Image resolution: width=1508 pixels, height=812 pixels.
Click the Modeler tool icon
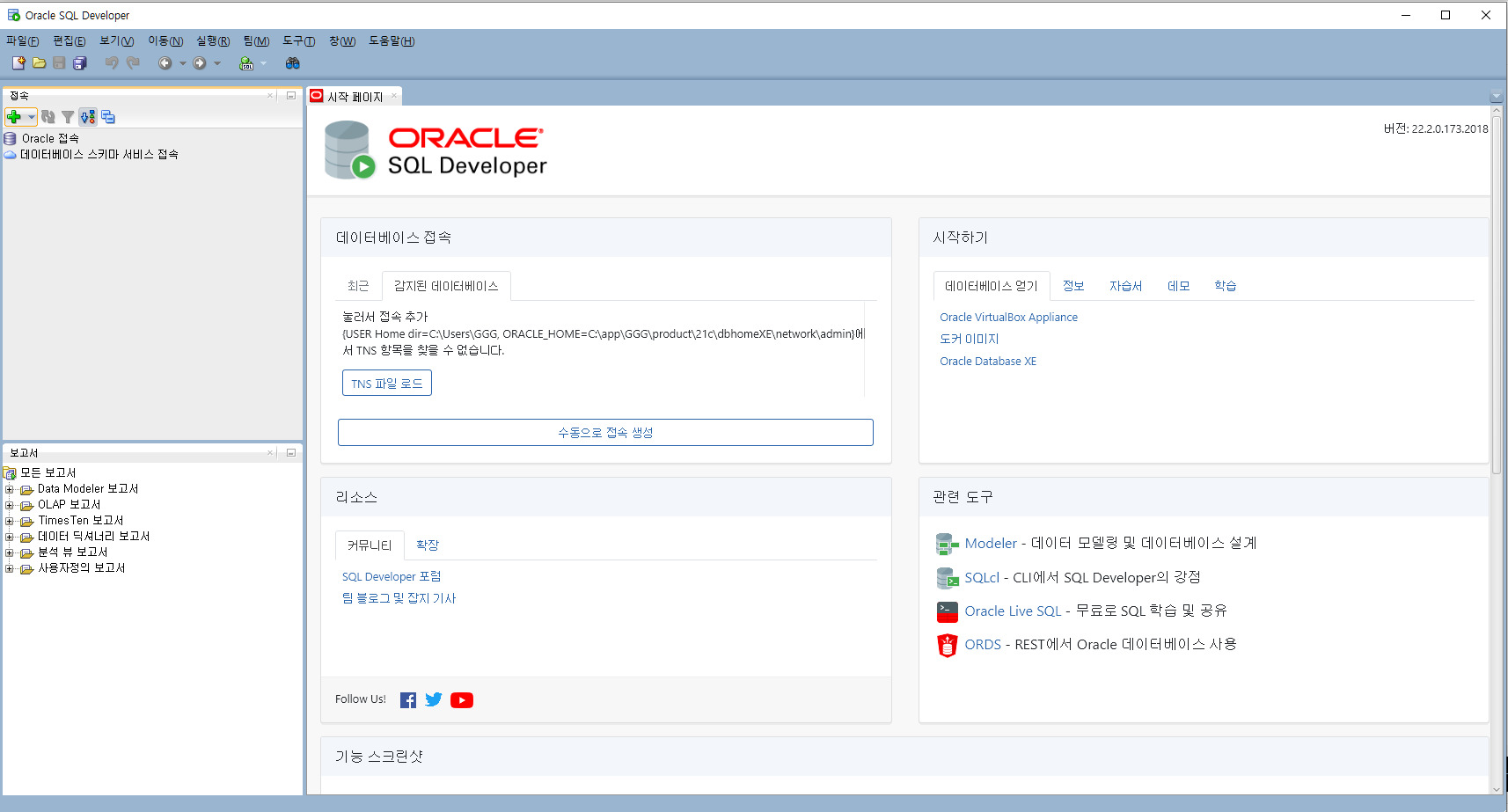click(x=947, y=545)
